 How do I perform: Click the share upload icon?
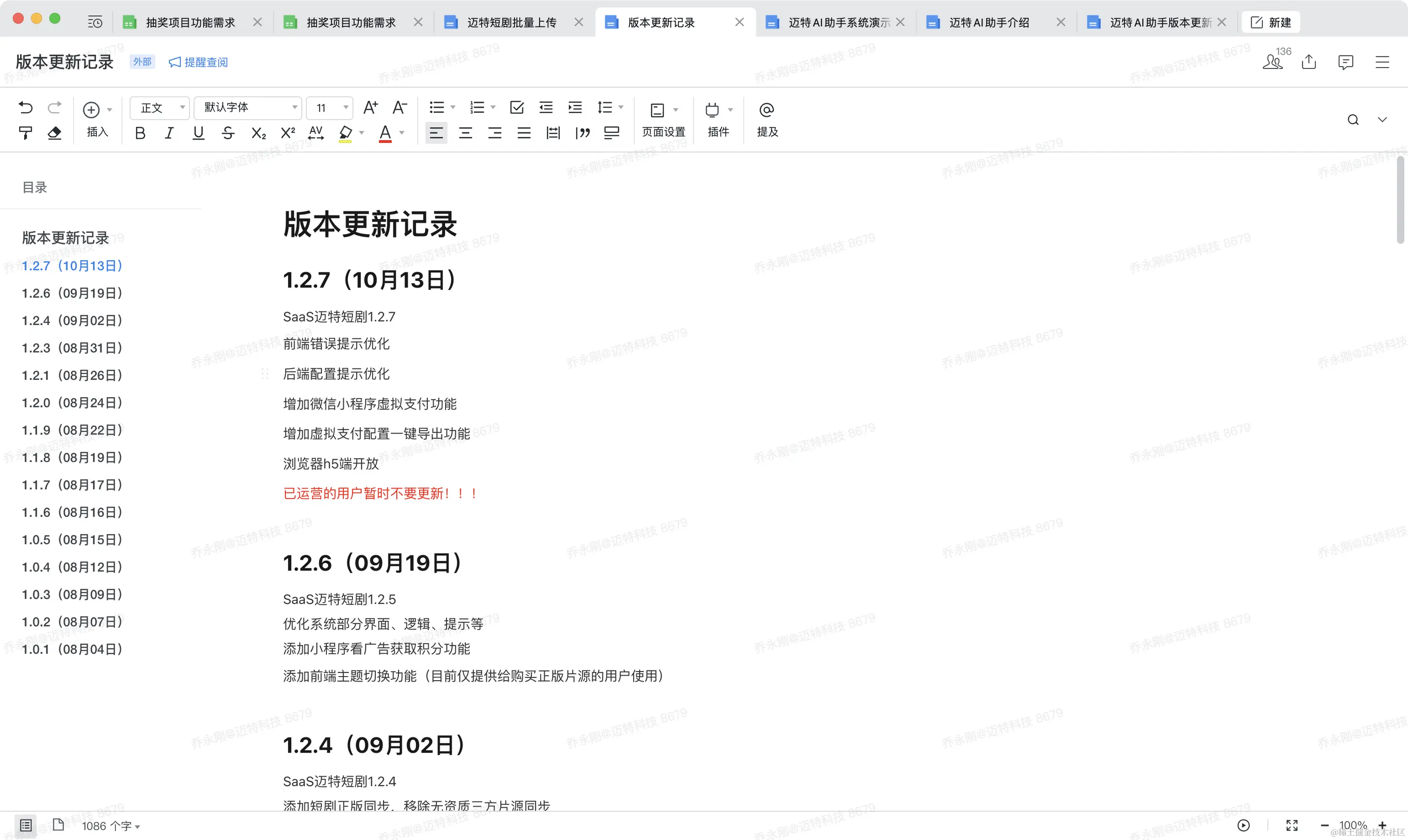tap(1308, 62)
